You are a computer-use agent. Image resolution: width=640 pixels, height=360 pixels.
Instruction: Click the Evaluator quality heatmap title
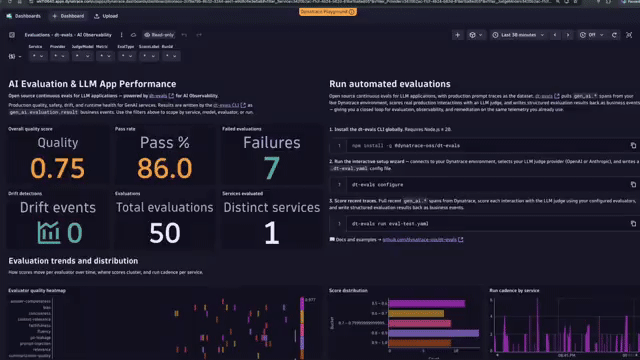coord(37,291)
